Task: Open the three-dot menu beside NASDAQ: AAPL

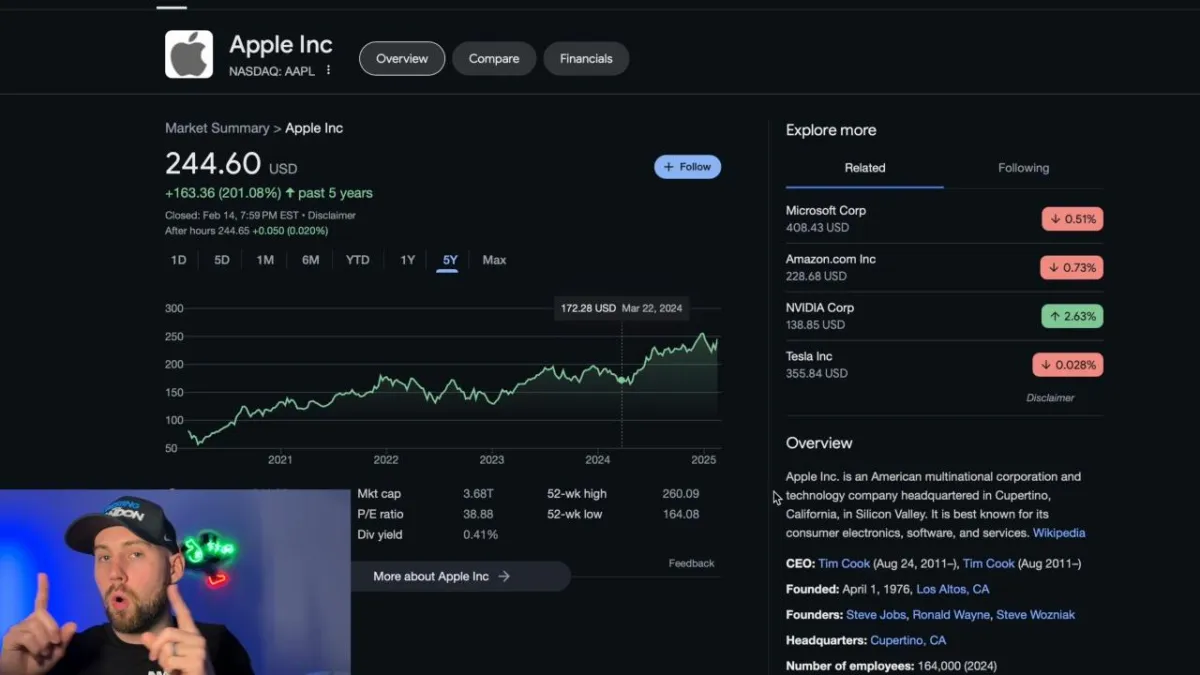Action: pos(328,71)
